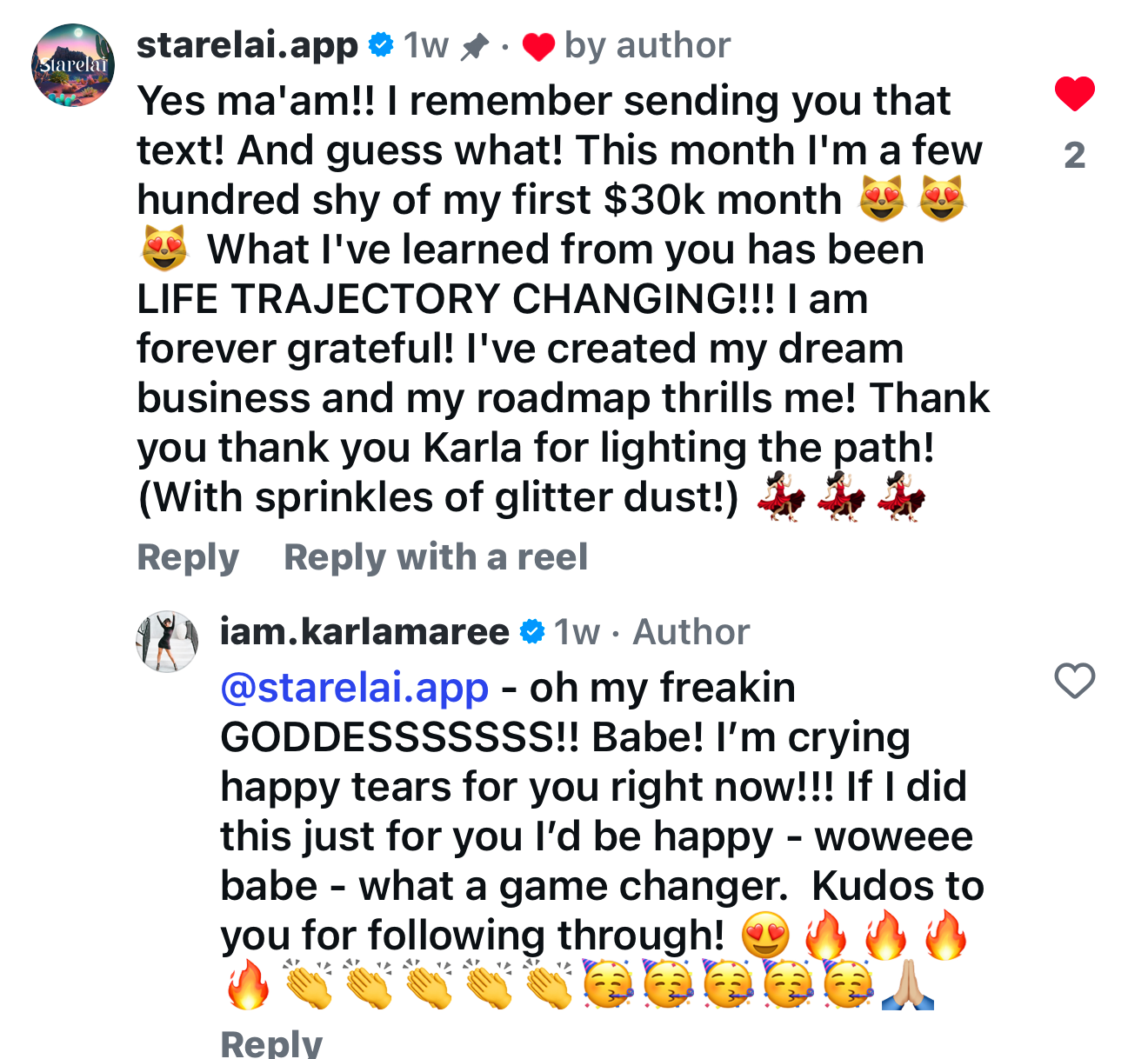
Task: Click the 'by author' liked label
Action: [647, 45]
